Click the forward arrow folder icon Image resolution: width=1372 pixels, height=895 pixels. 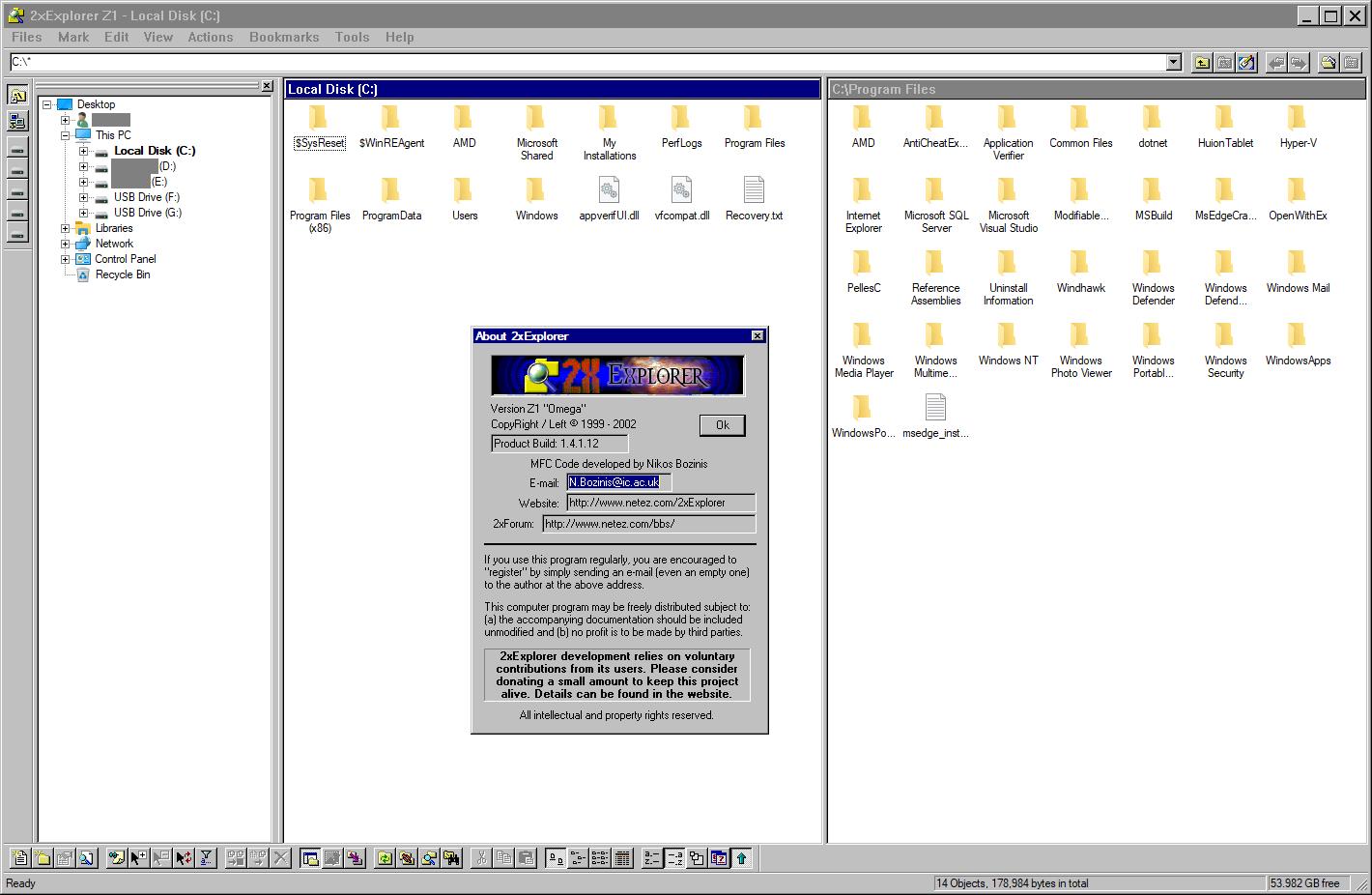click(x=1299, y=63)
